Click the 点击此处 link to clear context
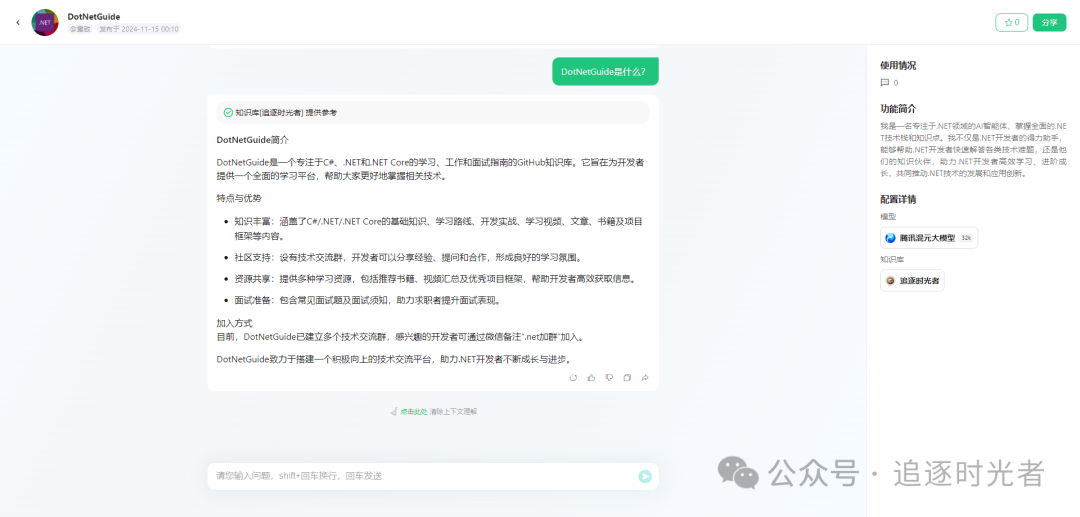Viewport: 1080px width, 517px height. (x=414, y=412)
